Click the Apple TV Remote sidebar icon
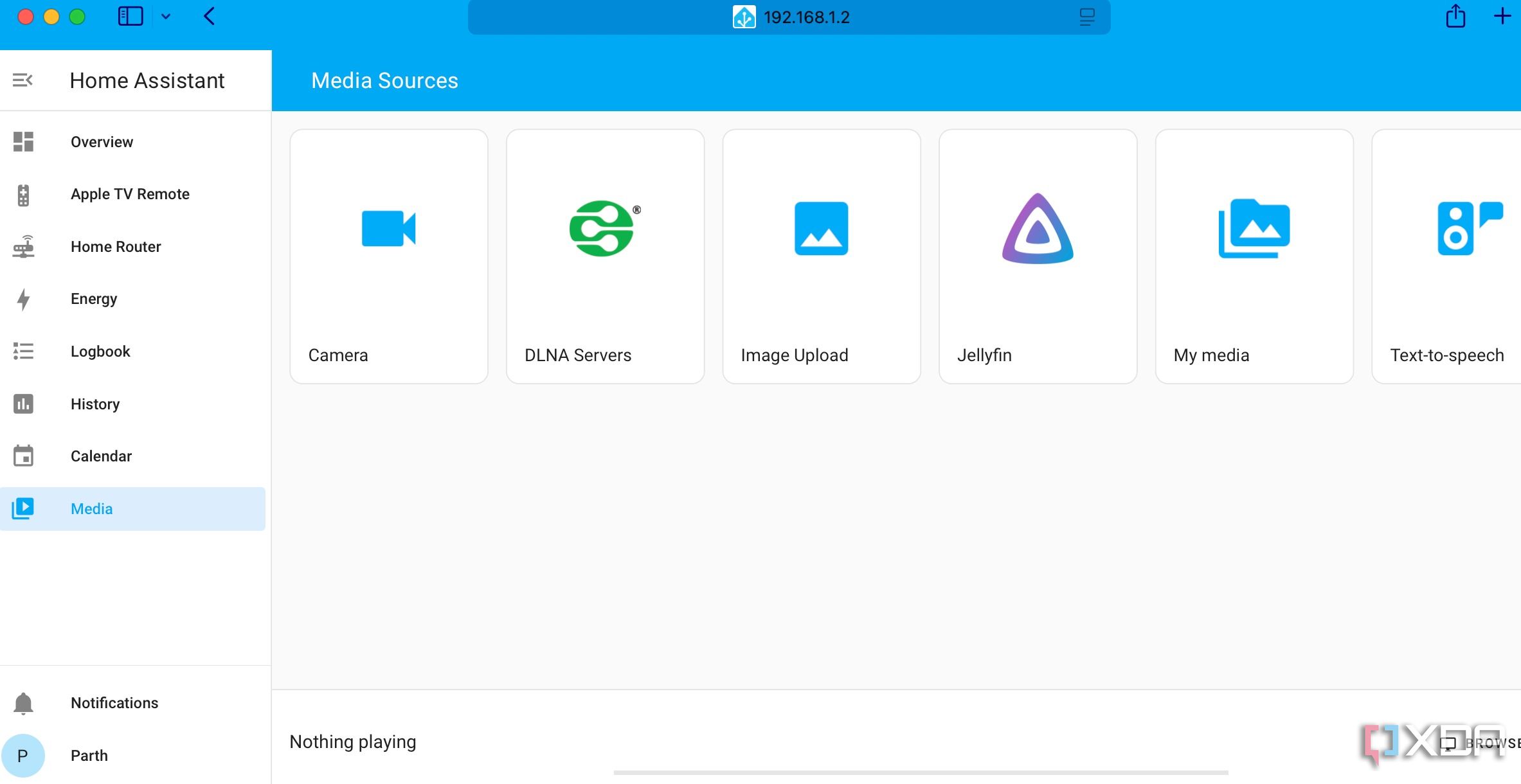1521x784 pixels. (x=23, y=195)
